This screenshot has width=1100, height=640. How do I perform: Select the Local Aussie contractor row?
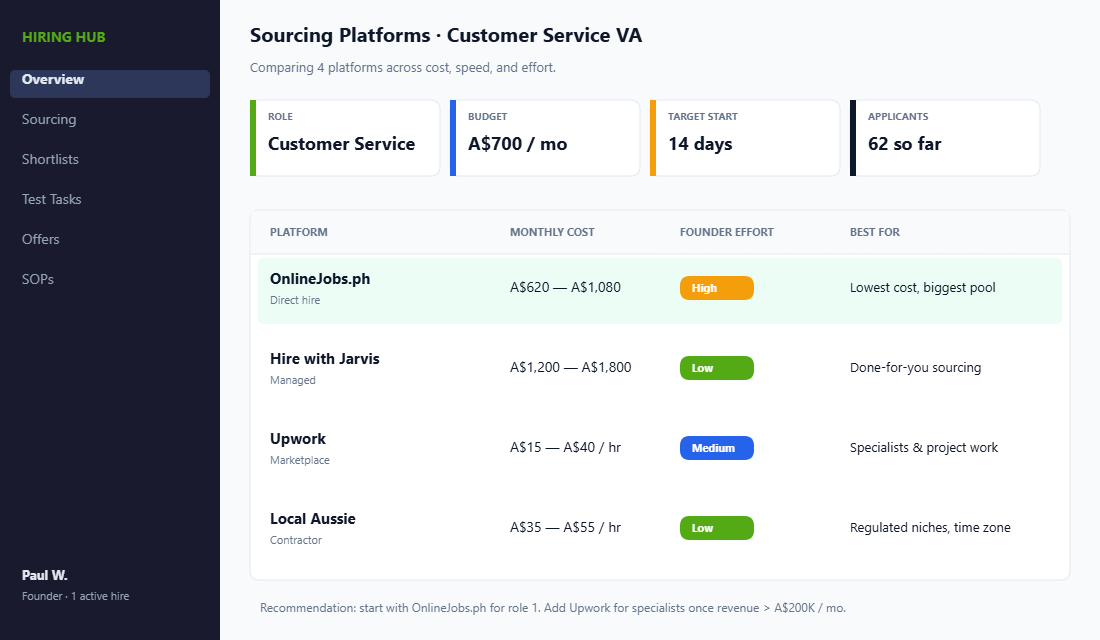312,518
